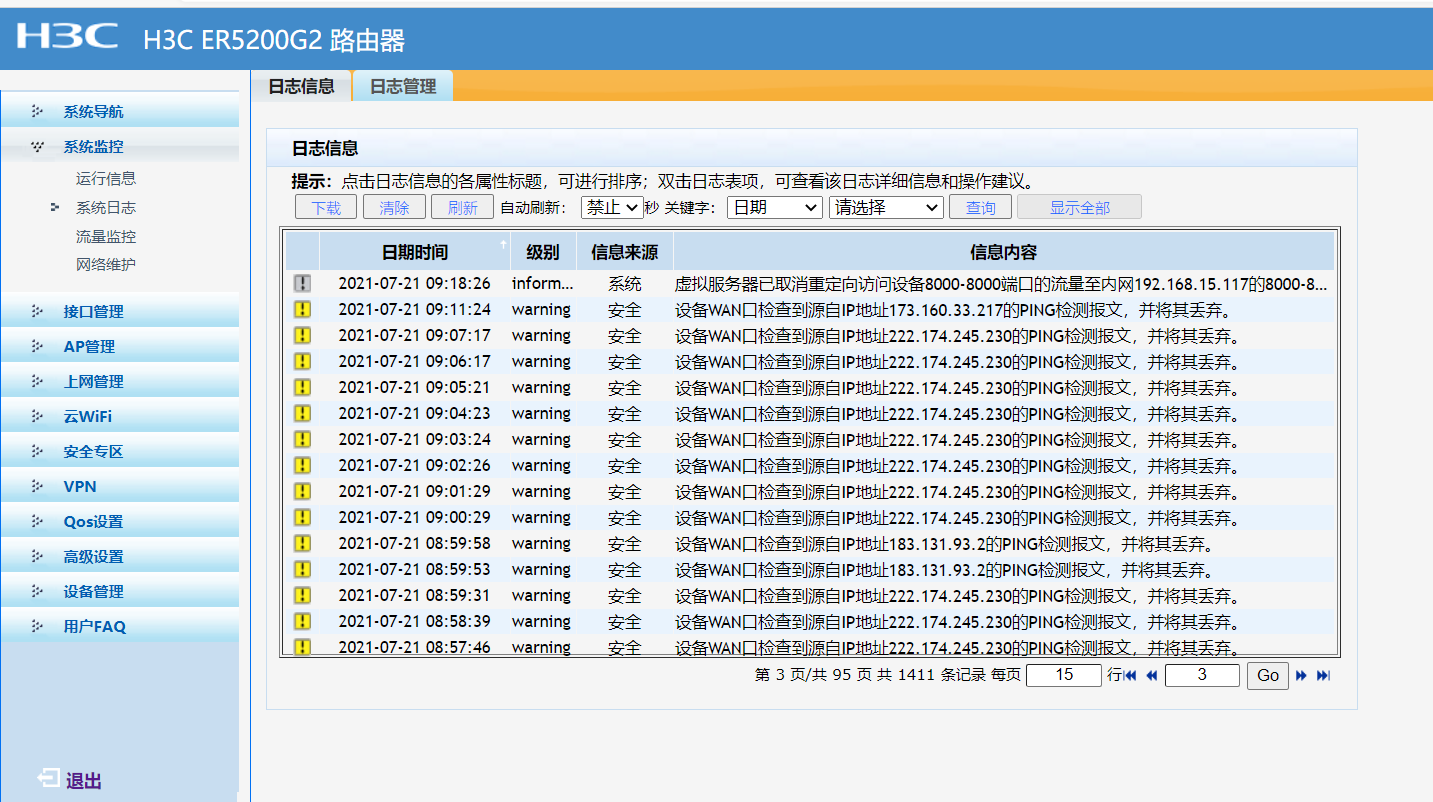Open the 关键字 dropdown set to 日期
Image resolution: width=1433 pixels, height=802 pixels.
(774, 208)
